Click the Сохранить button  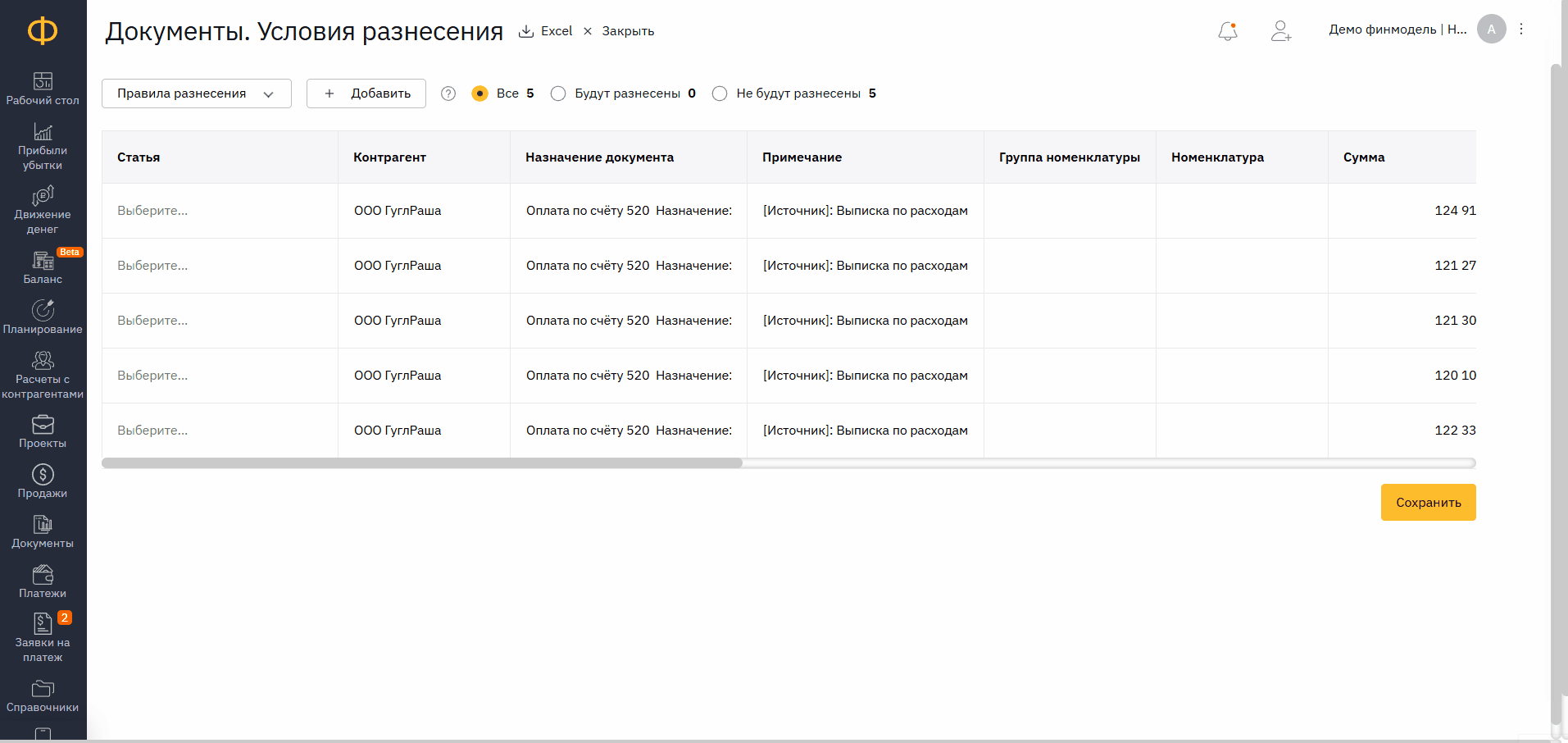tap(1428, 502)
